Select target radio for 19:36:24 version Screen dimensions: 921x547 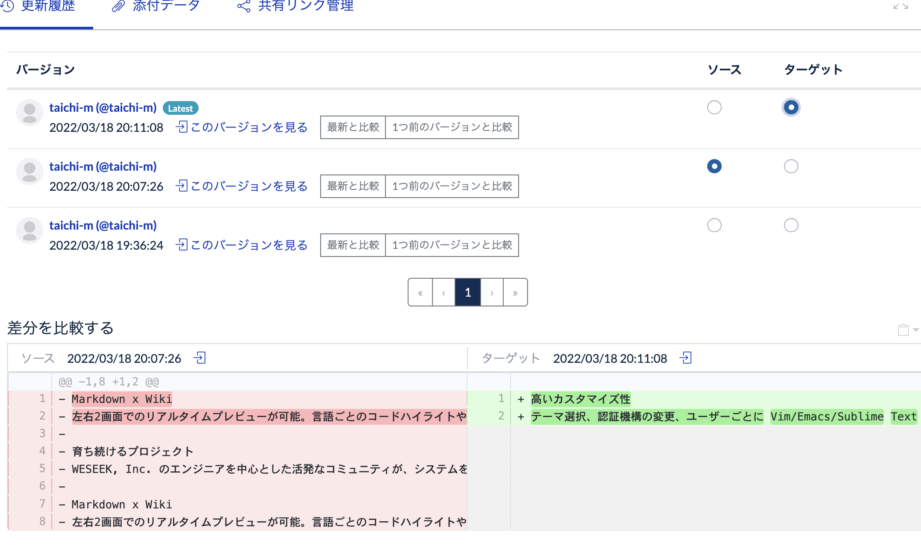[791, 225]
